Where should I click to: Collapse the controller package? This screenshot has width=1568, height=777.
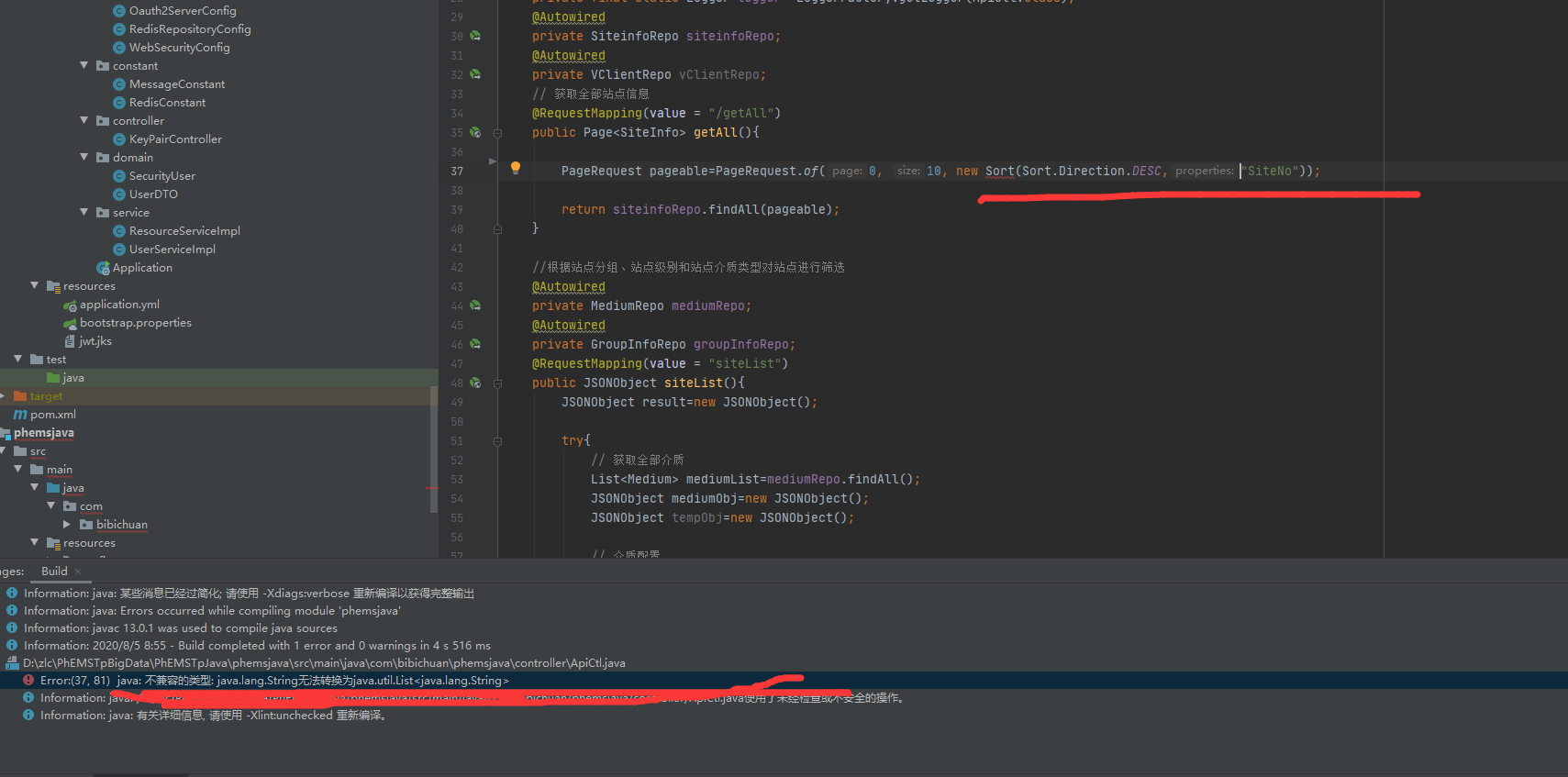[x=84, y=120]
